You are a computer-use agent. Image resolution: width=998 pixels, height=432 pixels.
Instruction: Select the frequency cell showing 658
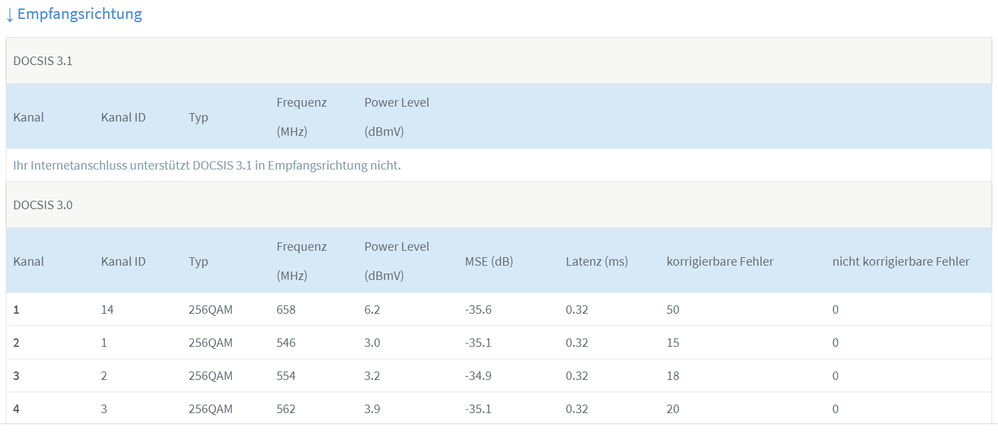tap(287, 310)
